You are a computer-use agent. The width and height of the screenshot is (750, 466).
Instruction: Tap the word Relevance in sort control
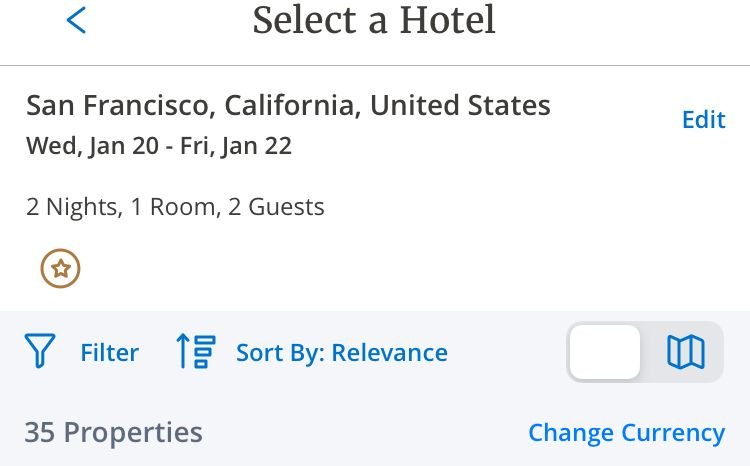pyautogui.click(x=390, y=353)
